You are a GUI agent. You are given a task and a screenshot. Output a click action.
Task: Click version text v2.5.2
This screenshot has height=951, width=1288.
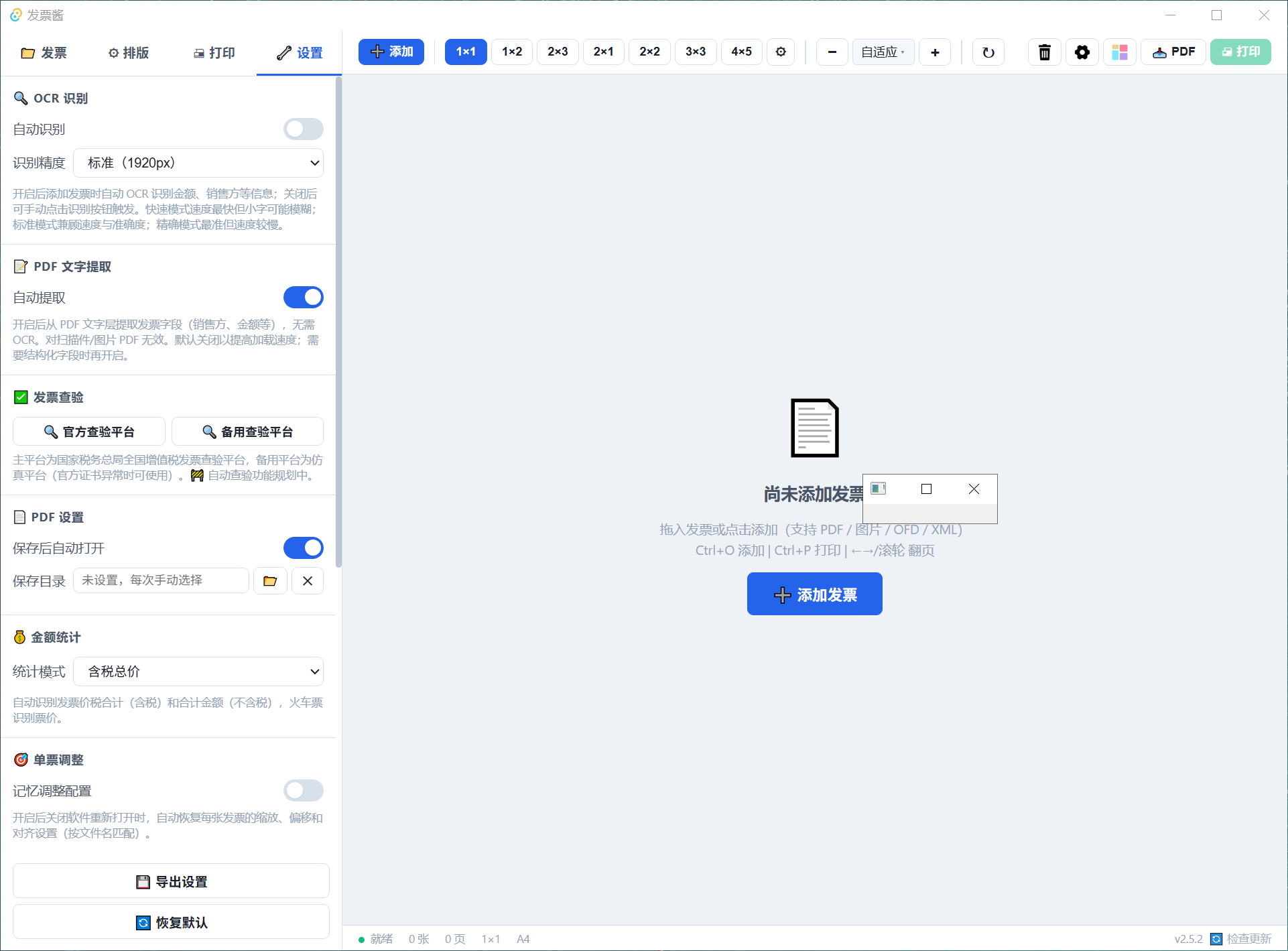(1188, 939)
